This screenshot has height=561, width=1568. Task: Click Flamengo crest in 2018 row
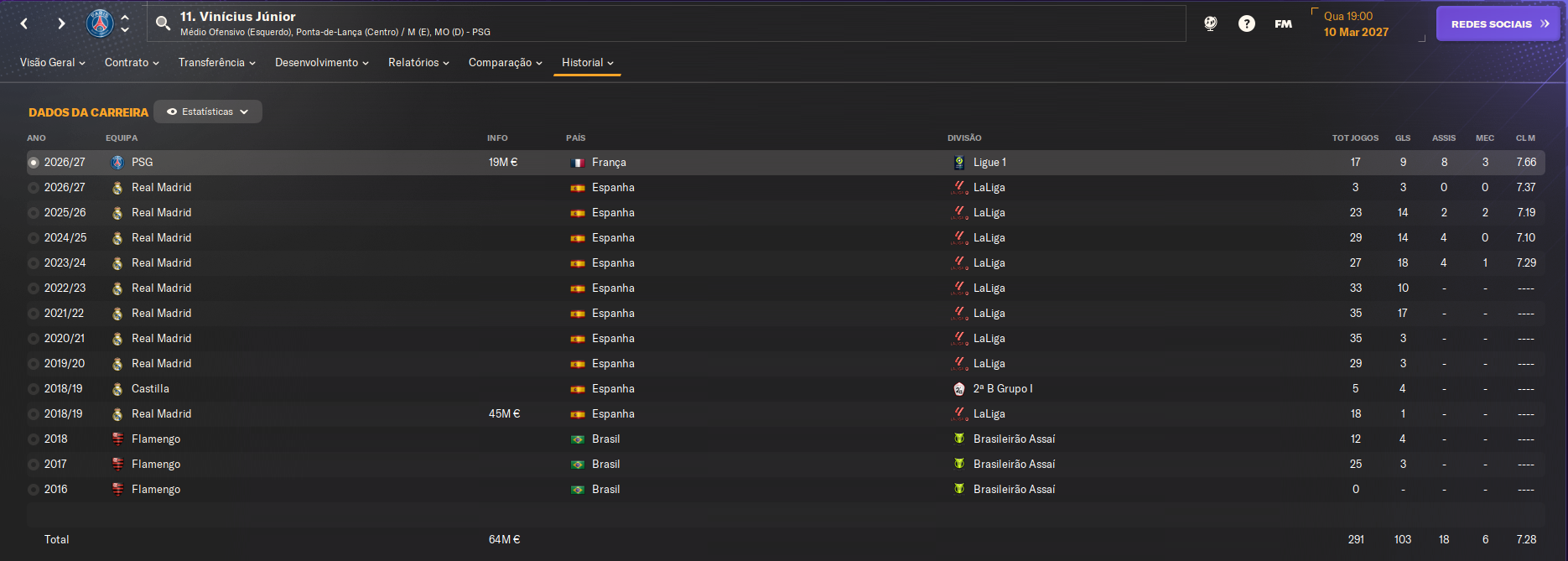tap(117, 439)
